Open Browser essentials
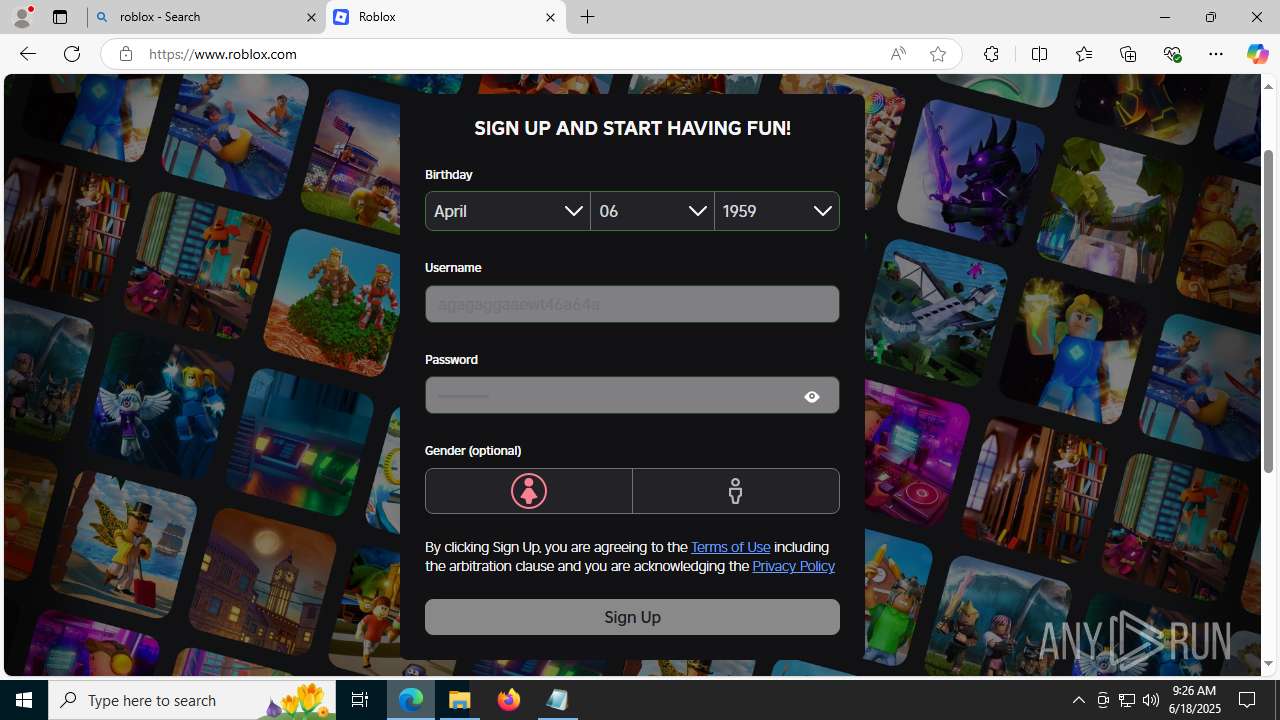Viewport: 1280px width, 720px height. pos(1172,54)
